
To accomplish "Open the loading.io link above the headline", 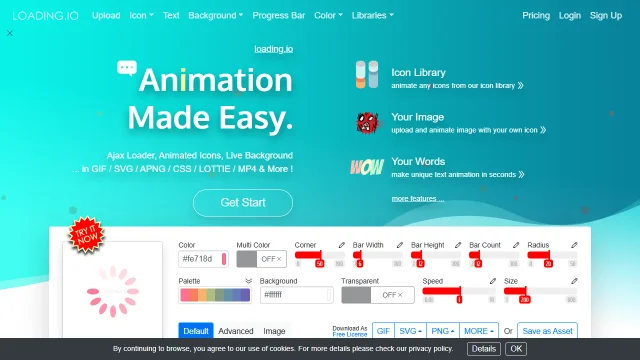I will click(x=273, y=49).
